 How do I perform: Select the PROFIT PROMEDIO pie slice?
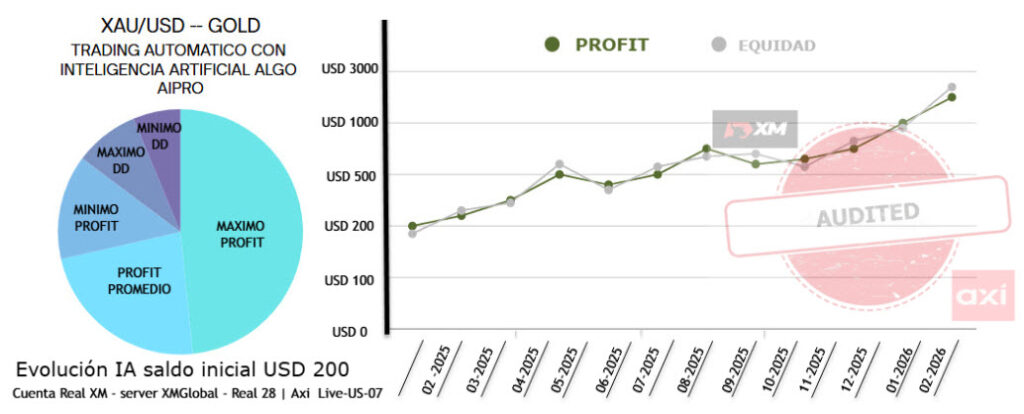click(x=138, y=281)
